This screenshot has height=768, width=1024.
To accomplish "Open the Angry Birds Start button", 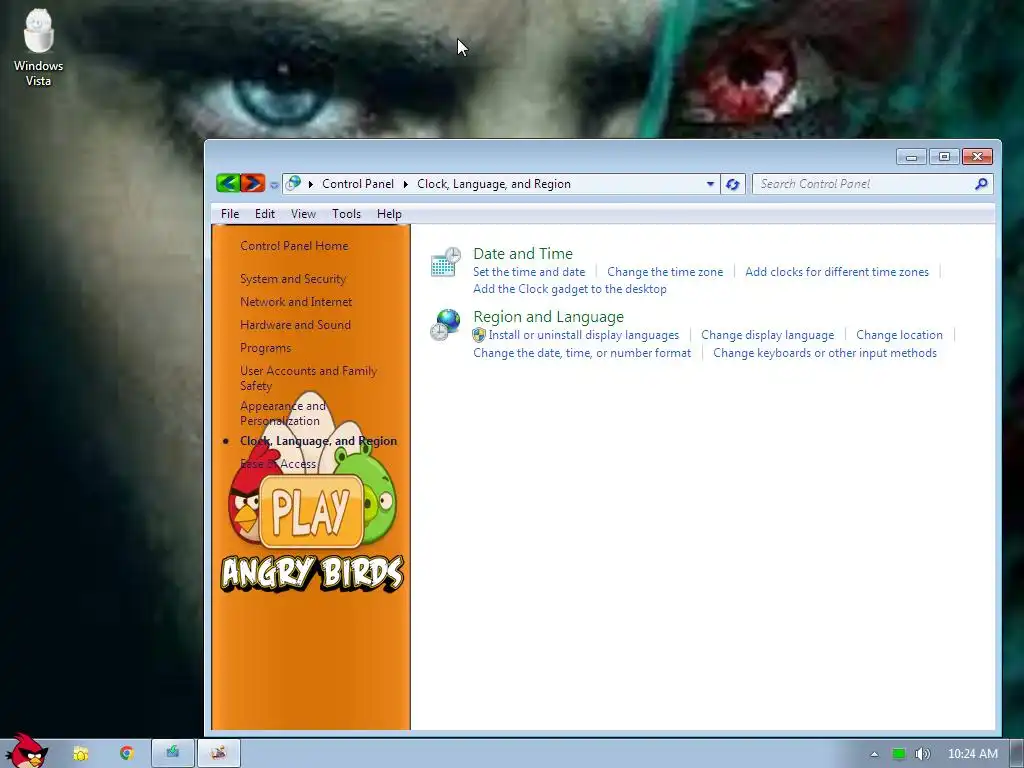I will (27, 751).
